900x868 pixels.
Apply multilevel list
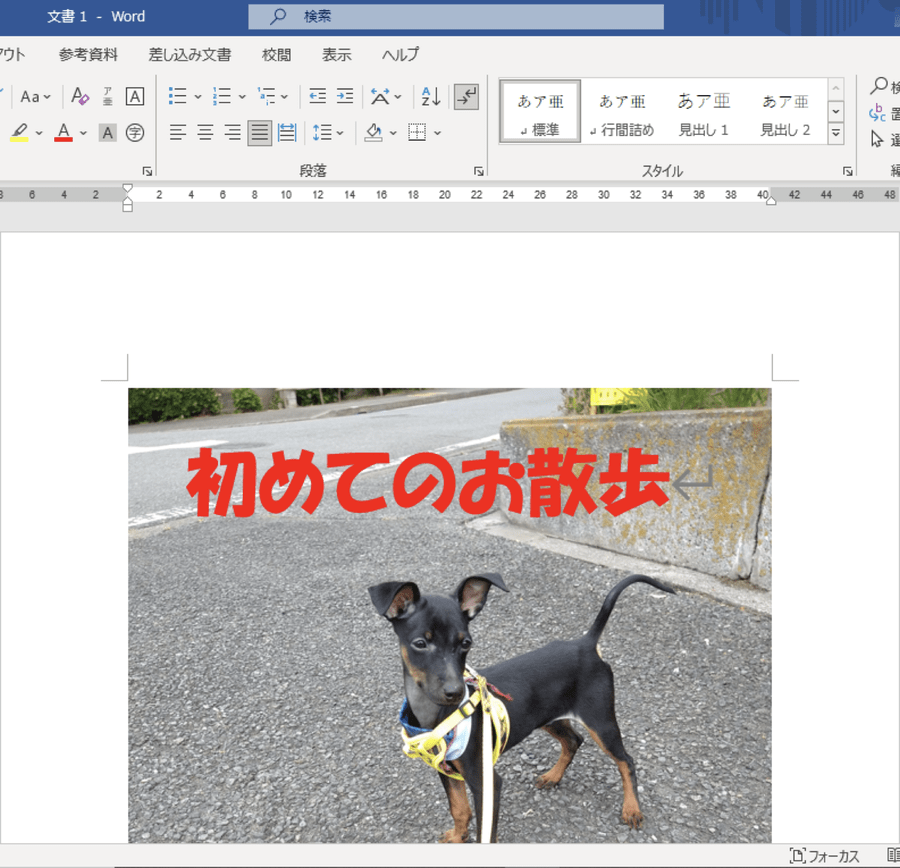[266, 96]
